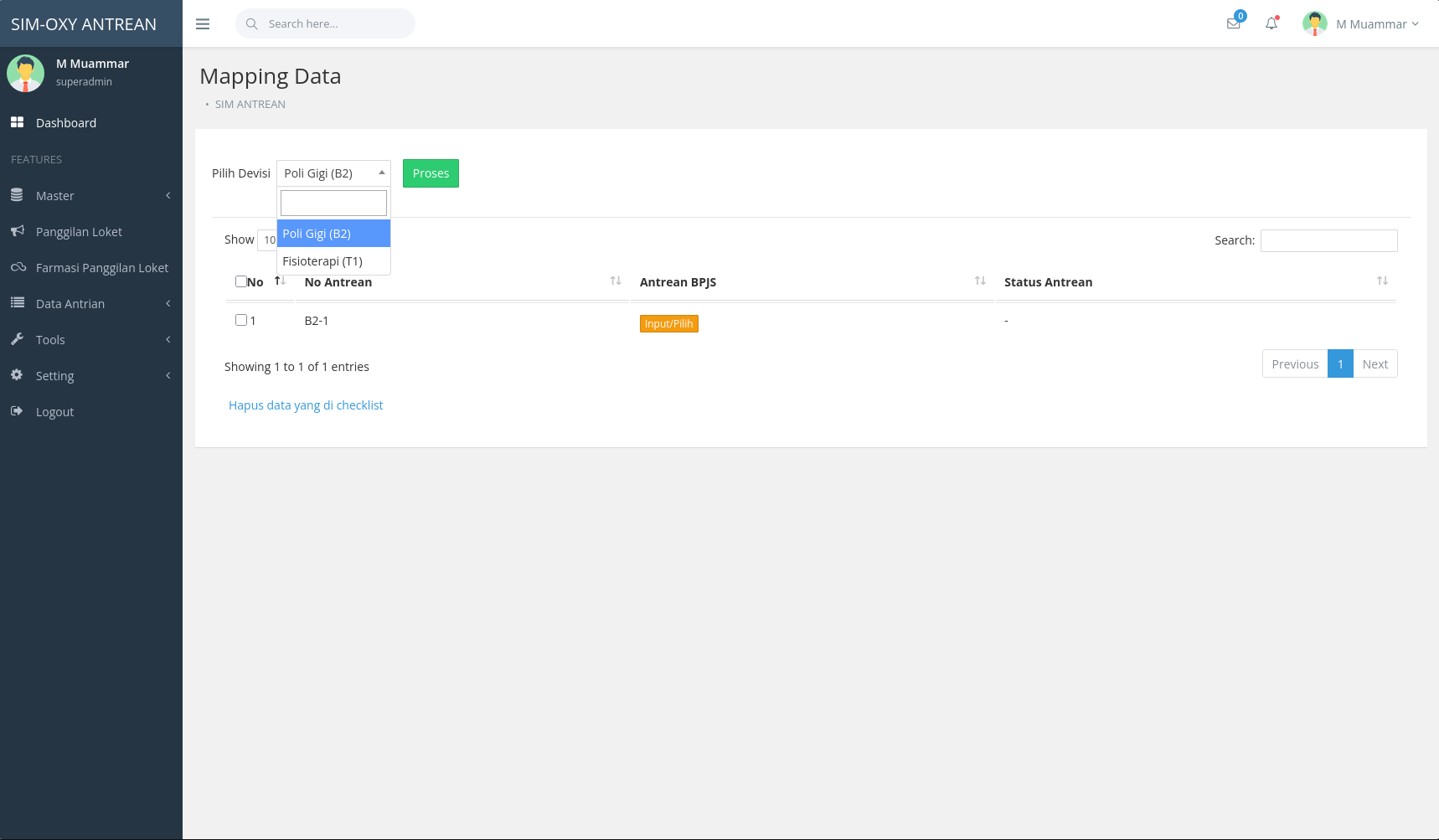Click the Master database icon
Image resolution: width=1439 pixels, height=840 pixels.
coord(17,195)
